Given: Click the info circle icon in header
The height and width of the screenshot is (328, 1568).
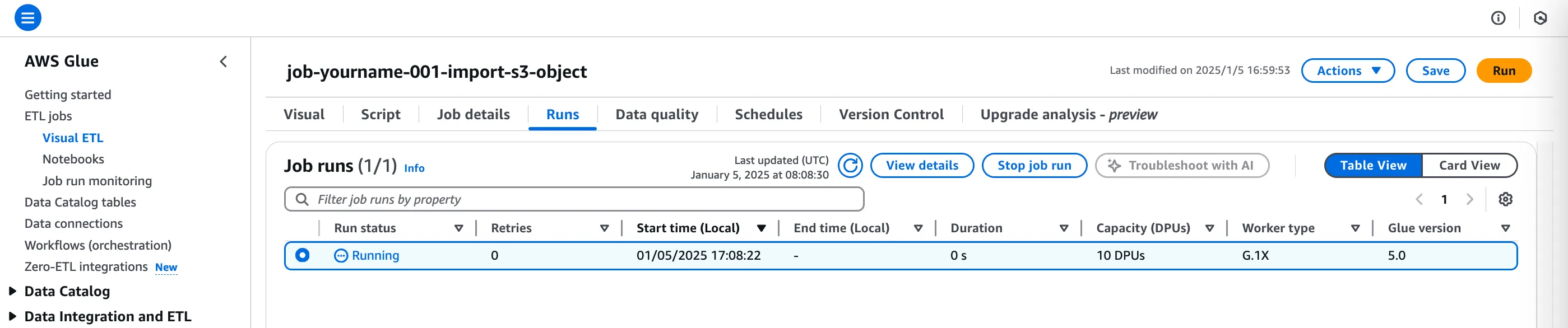Looking at the screenshot, I should pyautogui.click(x=1498, y=18).
